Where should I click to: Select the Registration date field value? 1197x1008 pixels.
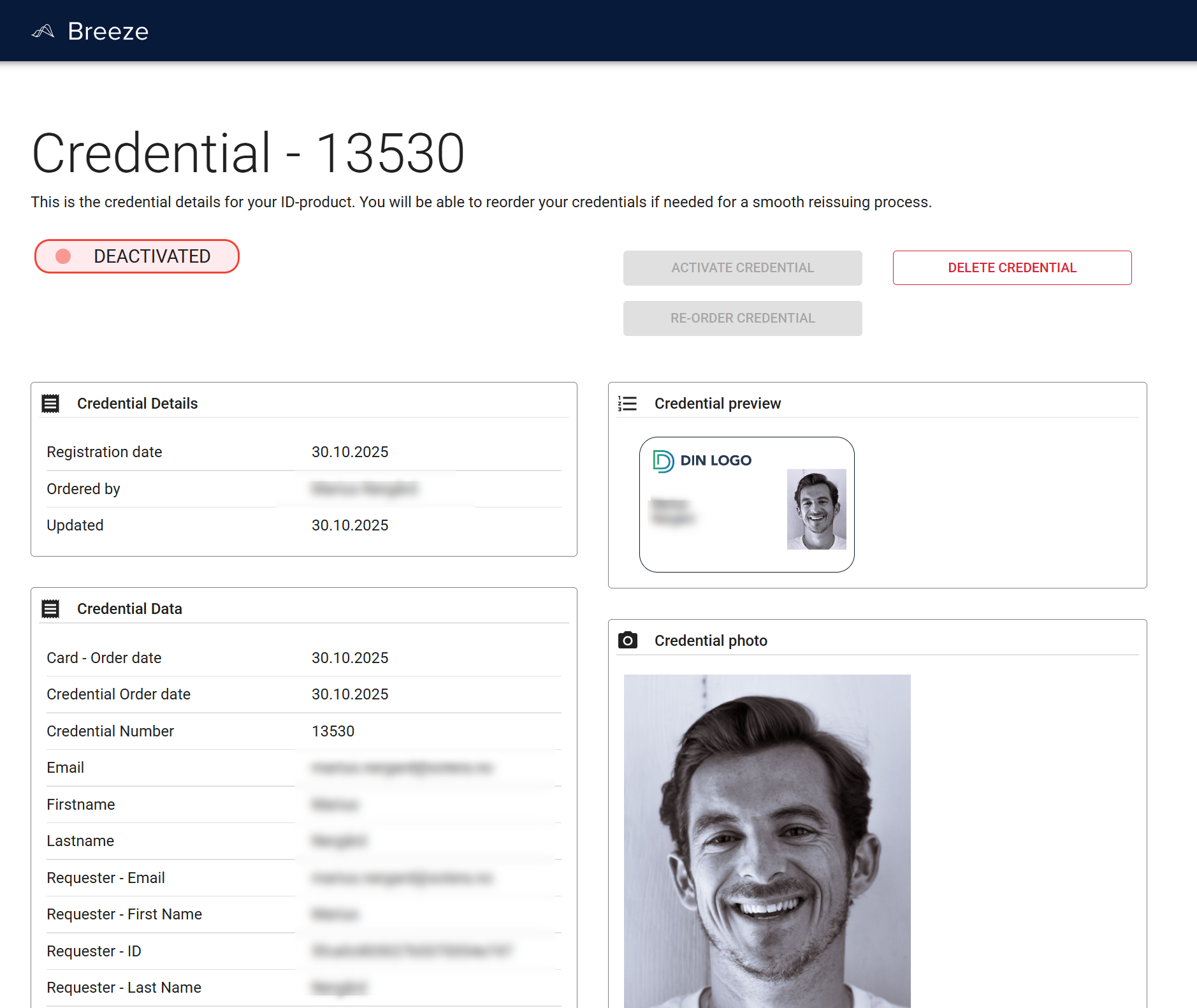(x=350, y=451)
